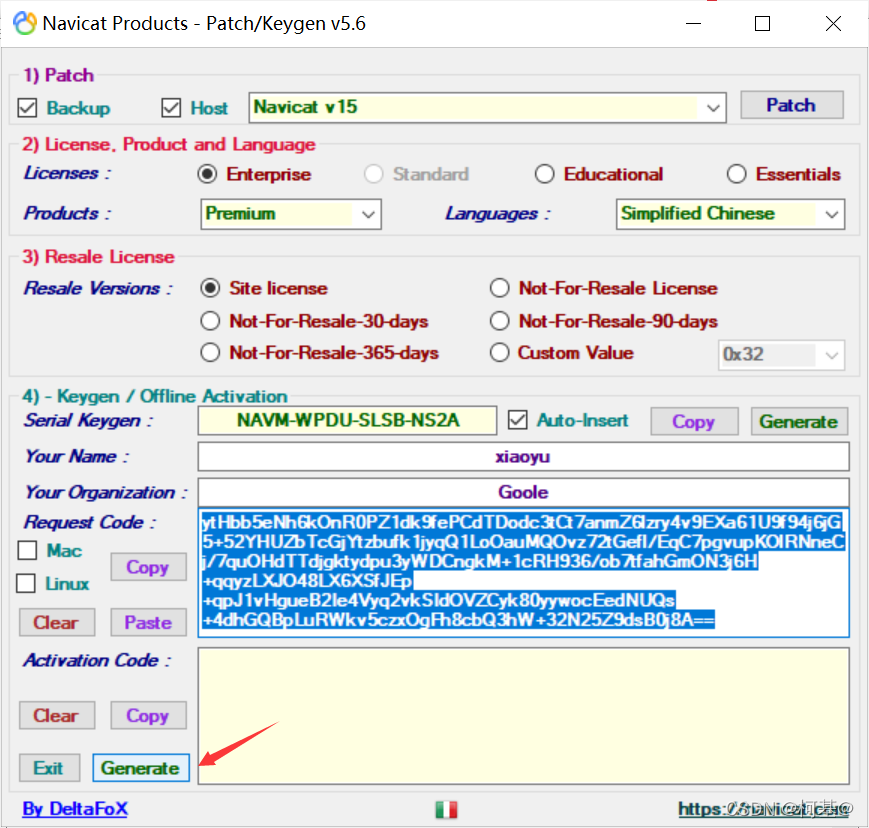Click the Exit button
Image resolution: width=869 pixels, height=828 pixels.
(49, 768)
